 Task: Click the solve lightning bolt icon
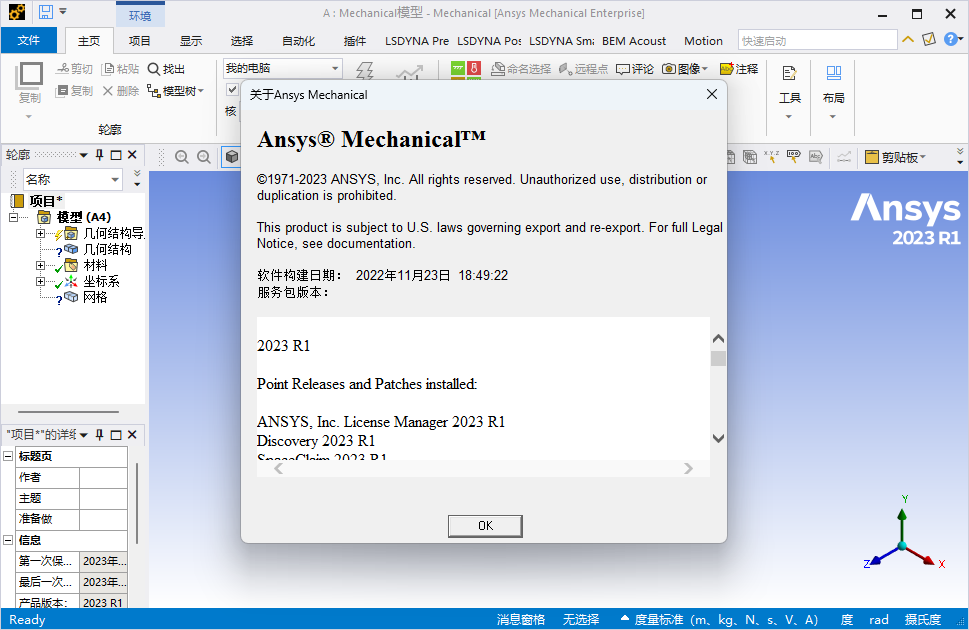click(x=365, y=70)
